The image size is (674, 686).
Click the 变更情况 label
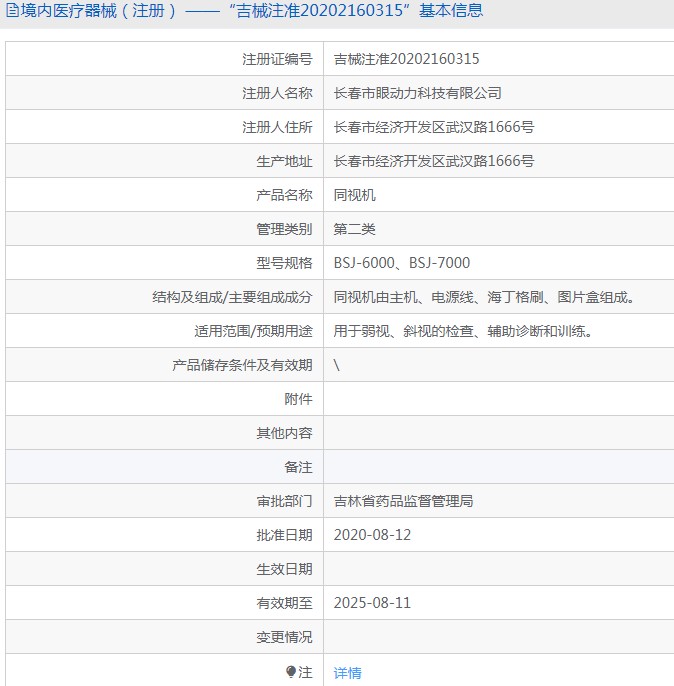coord(284,637)
